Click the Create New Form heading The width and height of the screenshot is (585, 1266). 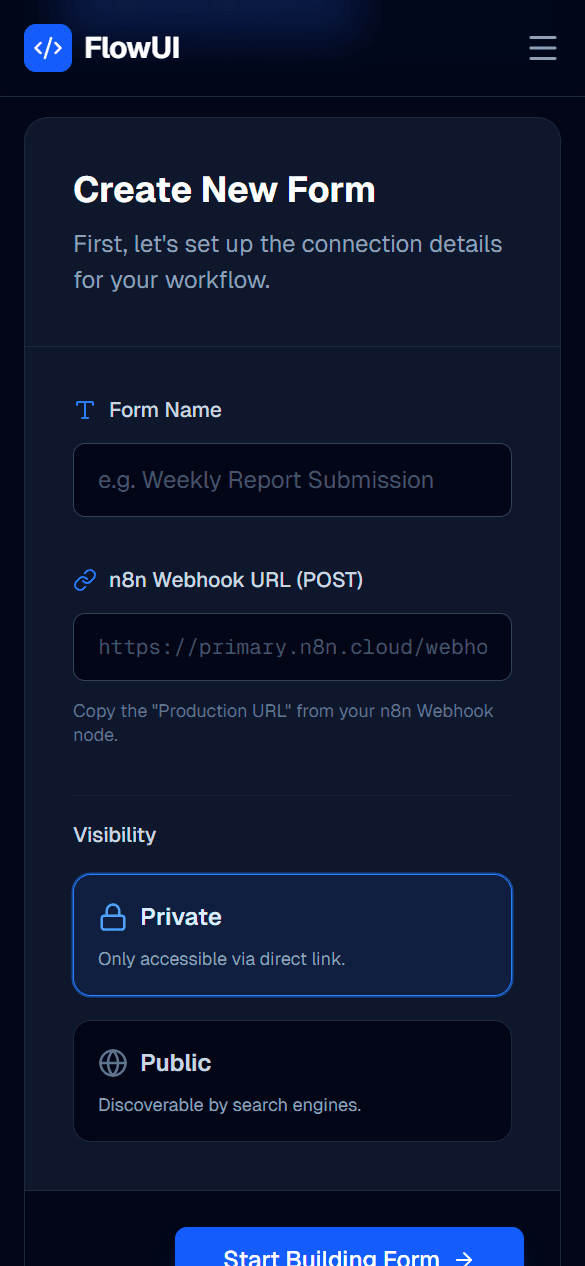pos(224,189)
